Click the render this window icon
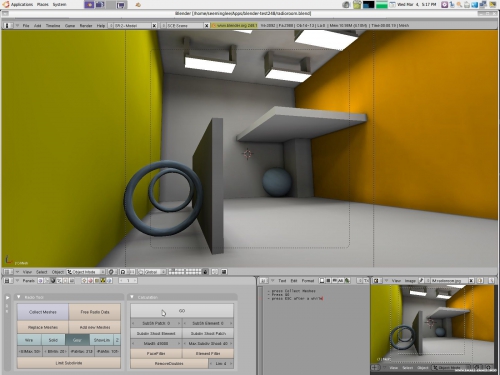 224,272
